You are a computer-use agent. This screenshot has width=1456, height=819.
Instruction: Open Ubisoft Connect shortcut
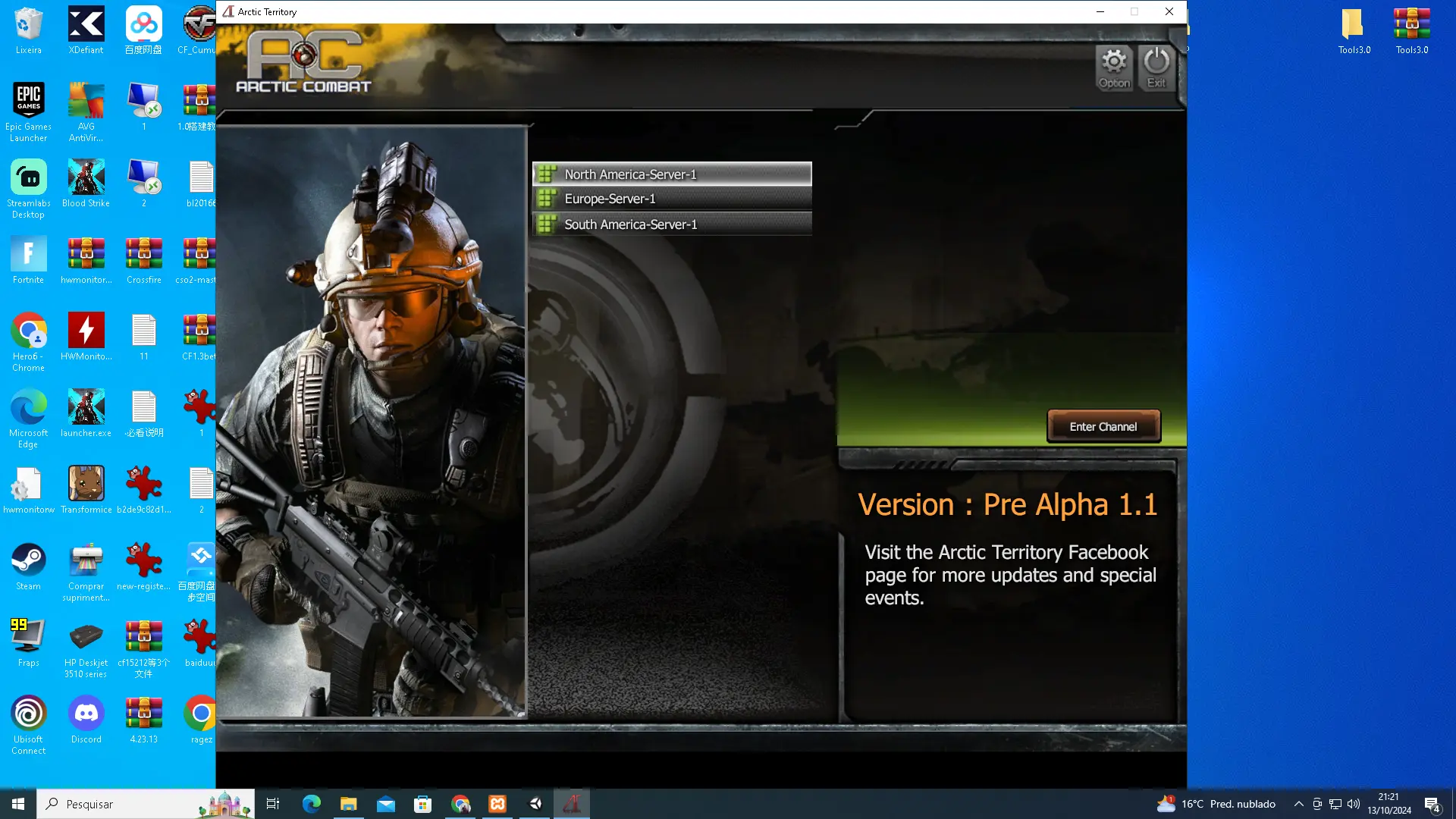(x=29, y=725)
